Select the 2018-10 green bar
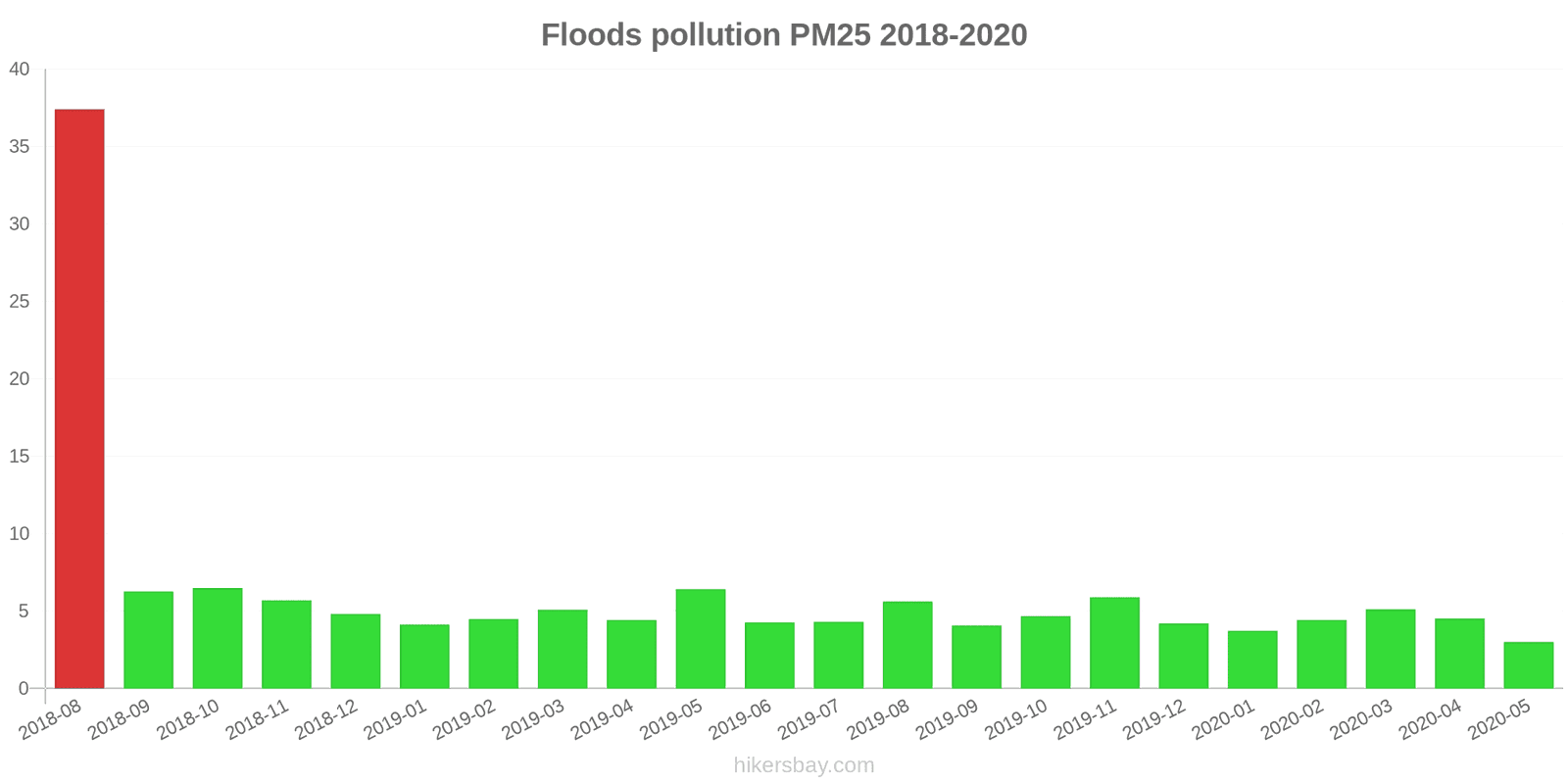The image size is (1568, 784). (x=218, y=638)
